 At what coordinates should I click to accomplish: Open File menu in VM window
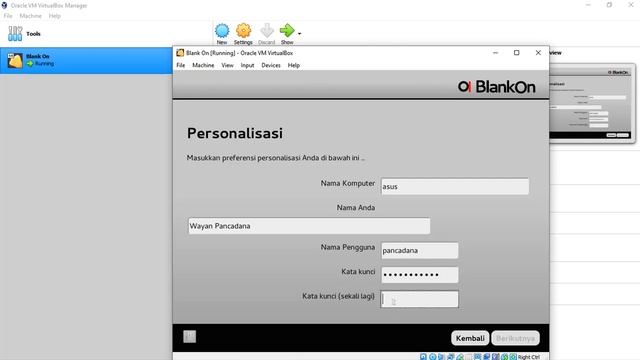(180, 65)
